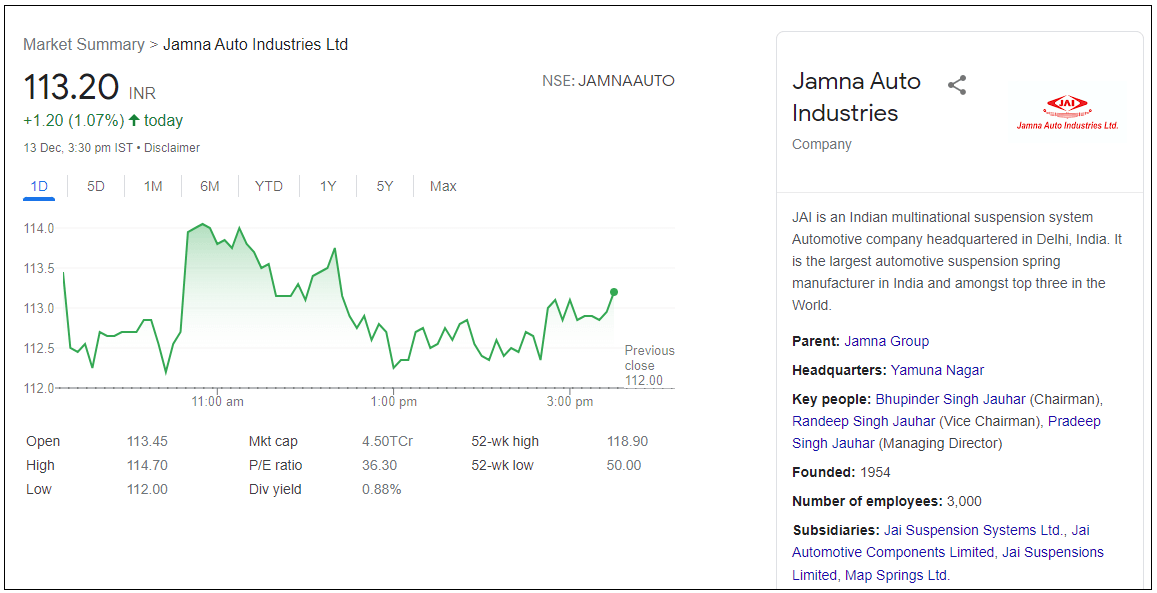The image size is (1157, 593).
Task: Open Pradeep Singh Jauhar link
Action: 946,432
